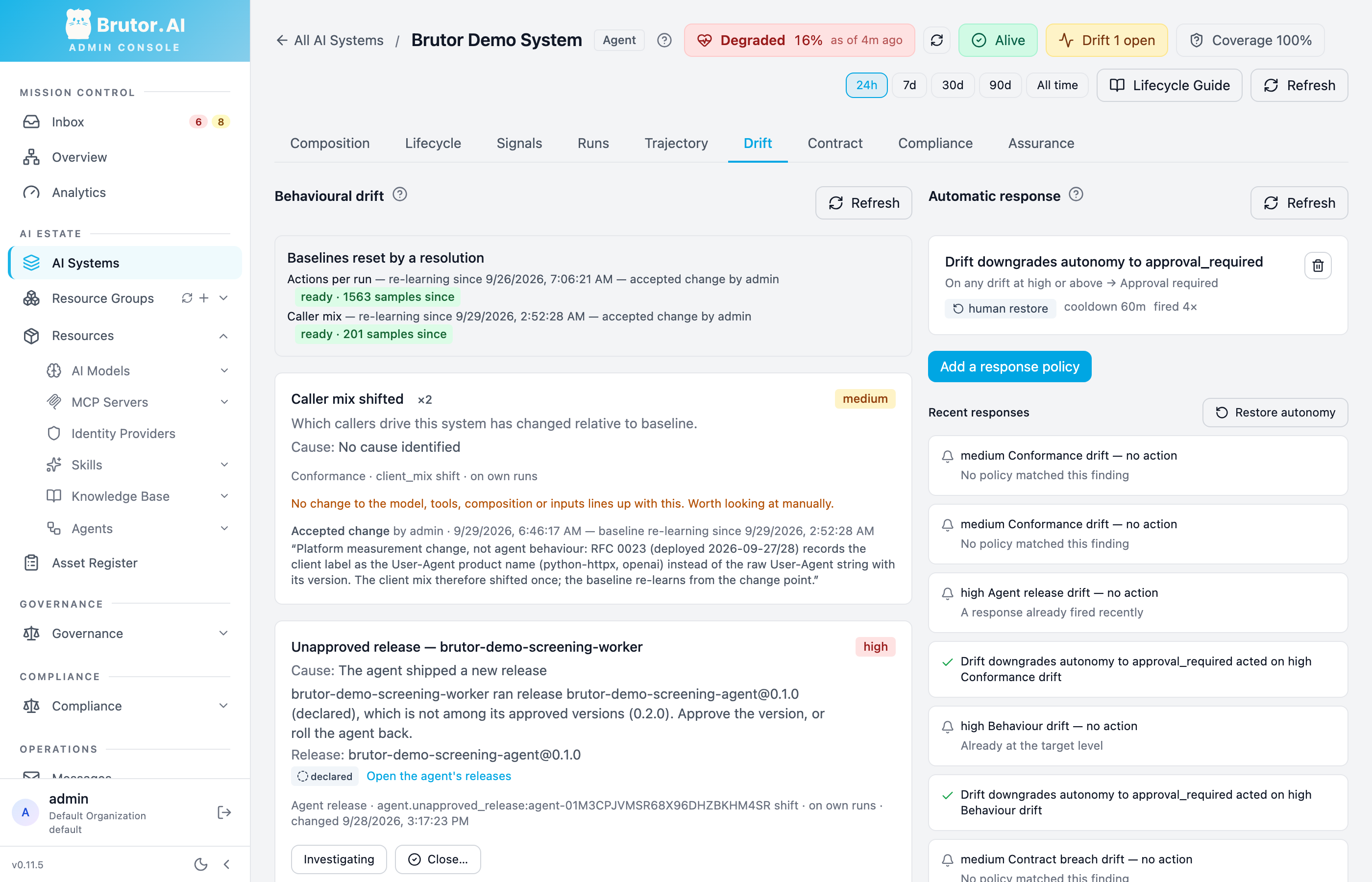Click the Restore autonomy button
The height and width of the screenshot is (882, 1372).
1275,413
